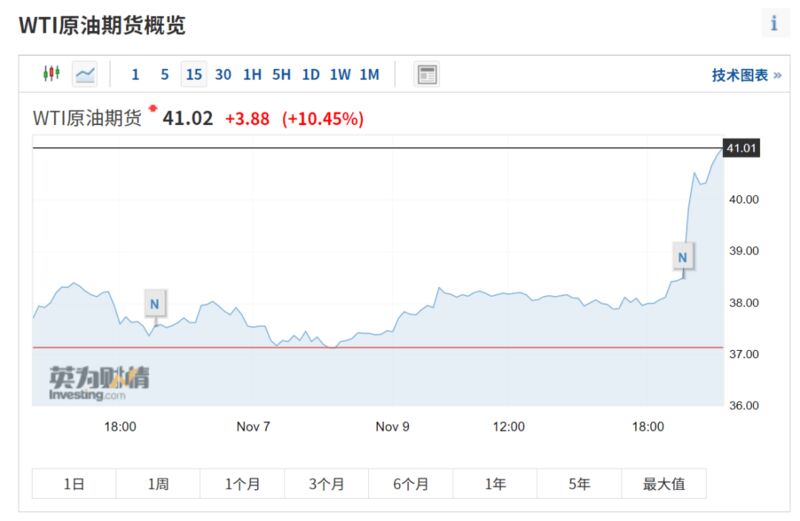Open the right N news marker

[x=682, y=257]
